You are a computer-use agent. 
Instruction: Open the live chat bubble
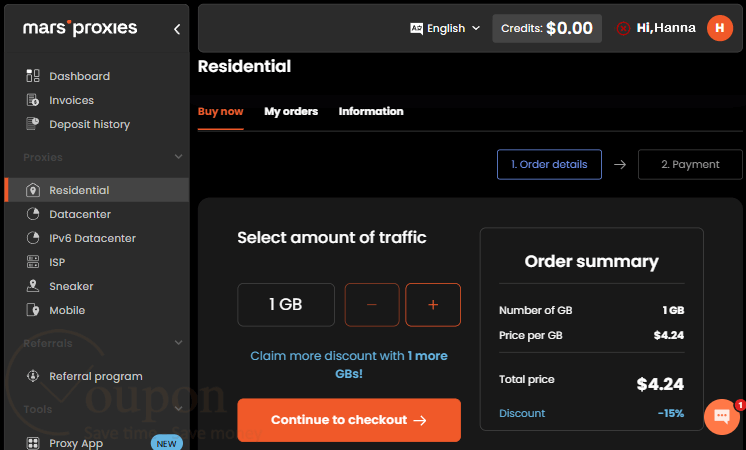click(x=722, y=417)
